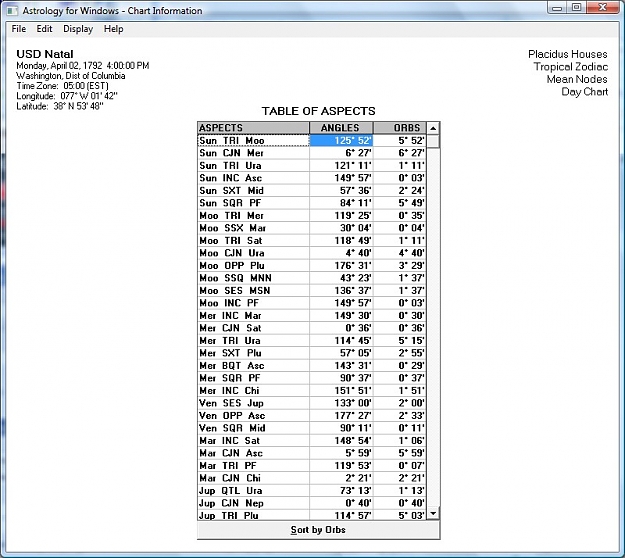625x558 pixels.
Task: Open the Display menu
Action: coord(78,29)
